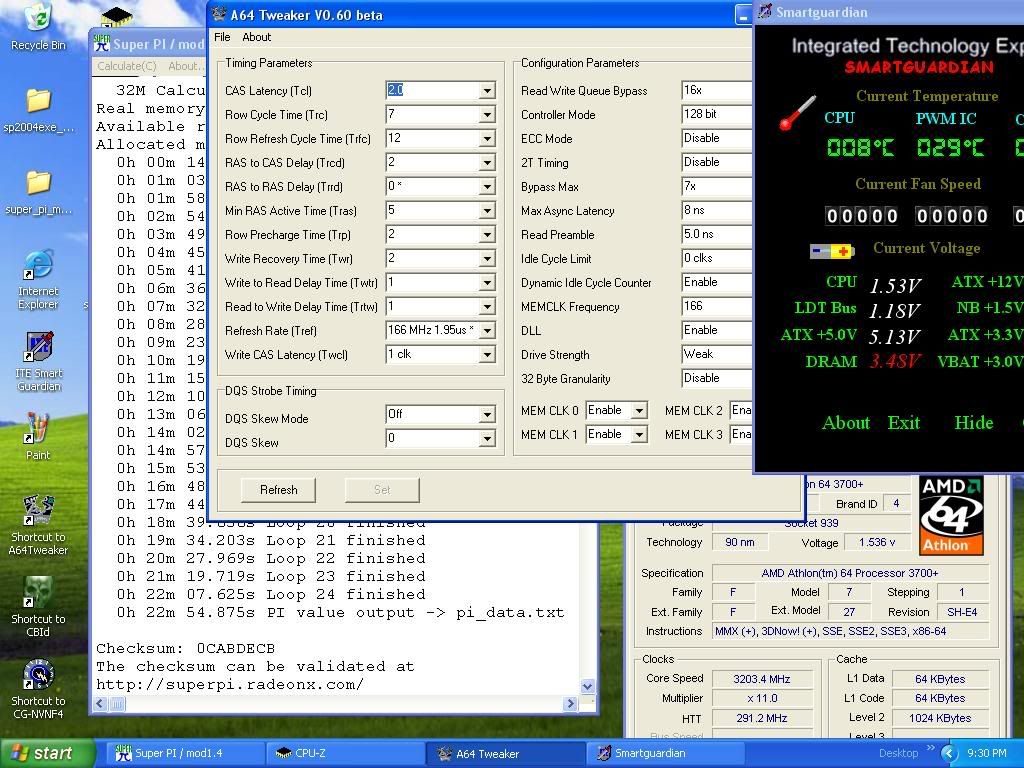
Task: Open the Refresh Rate (Tref) dropdown
Action: point(487,331)
